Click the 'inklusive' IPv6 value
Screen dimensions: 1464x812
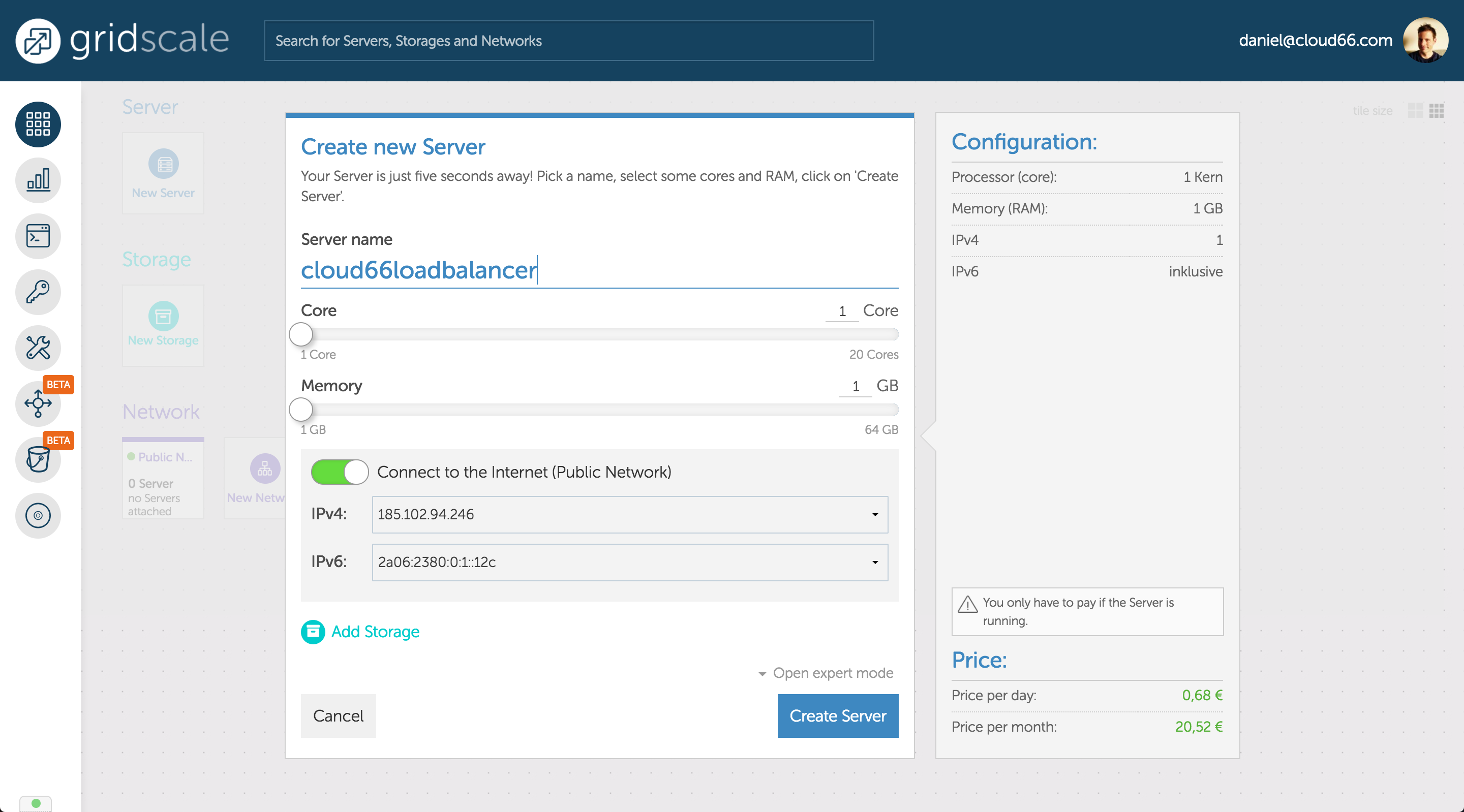pos(1195,271)
